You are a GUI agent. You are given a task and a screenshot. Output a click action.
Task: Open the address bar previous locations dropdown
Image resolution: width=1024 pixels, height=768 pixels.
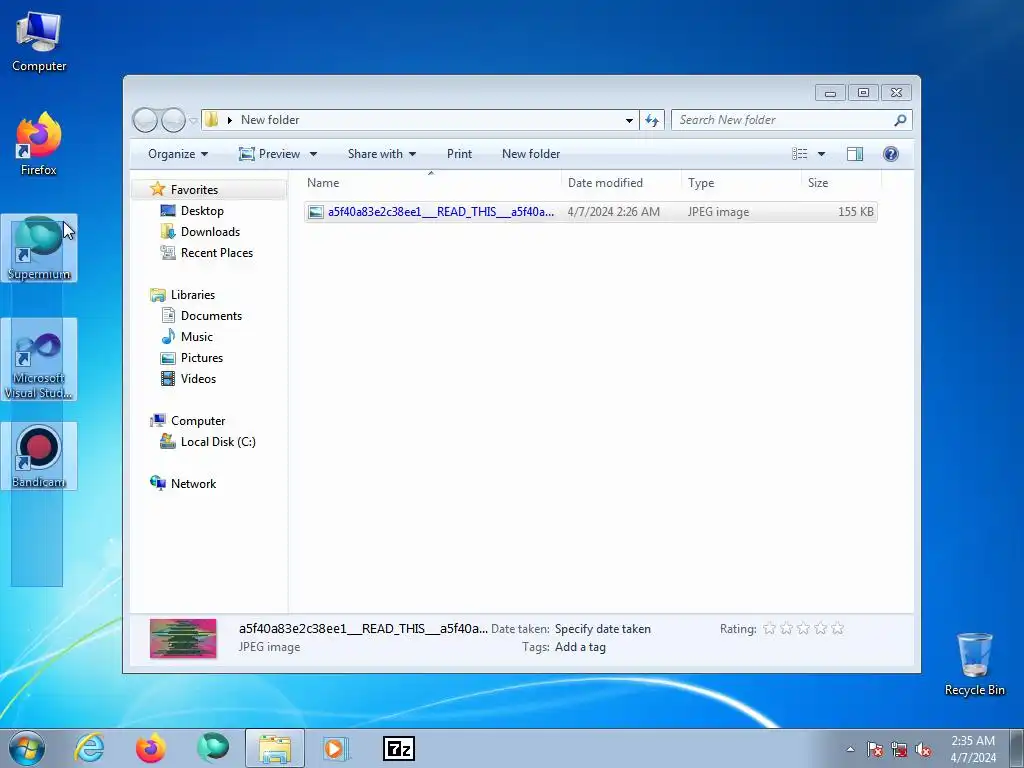click(629, 120)
